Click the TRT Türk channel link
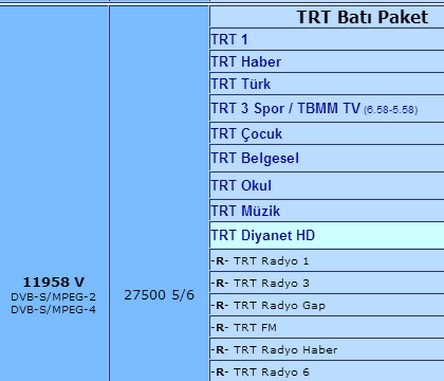 pyautogui.click(x=241, y=84)
